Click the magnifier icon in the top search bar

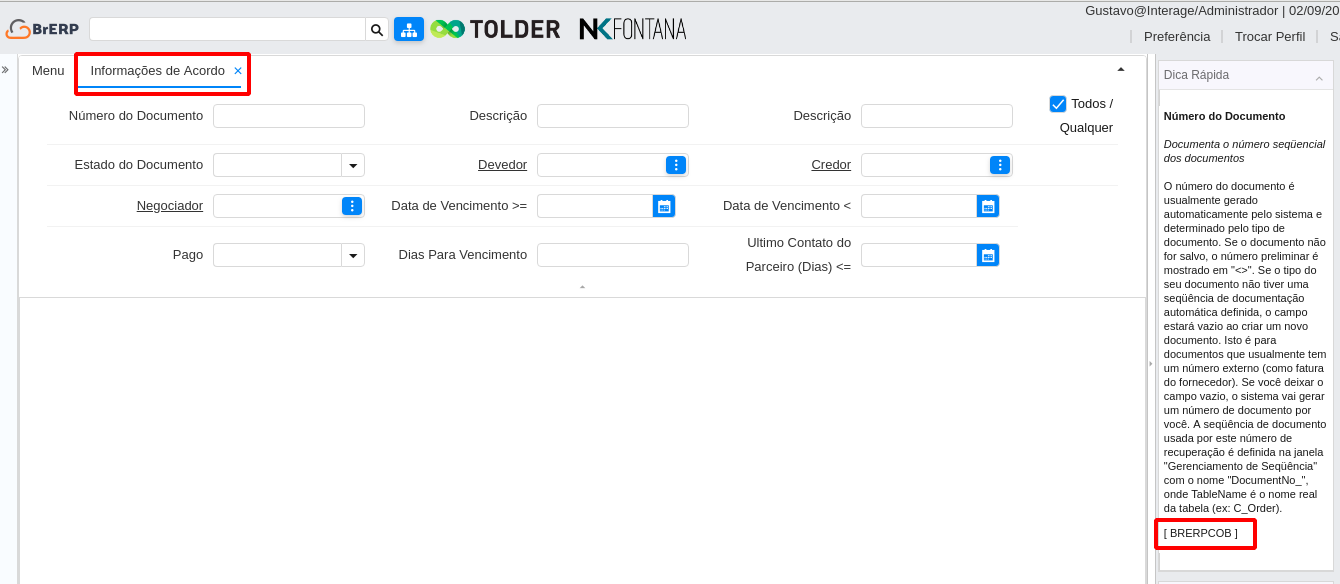point(377,29)
